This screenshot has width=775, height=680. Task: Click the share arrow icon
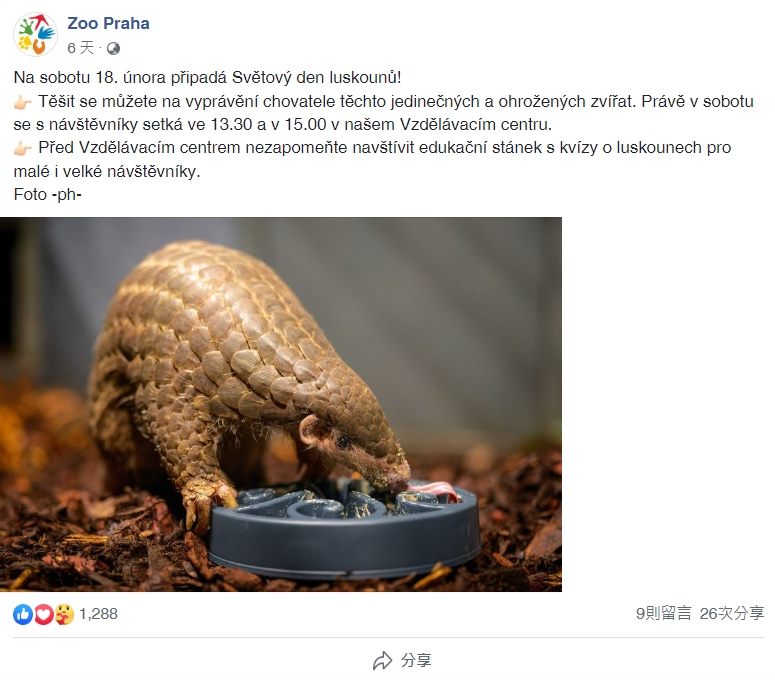383,661
